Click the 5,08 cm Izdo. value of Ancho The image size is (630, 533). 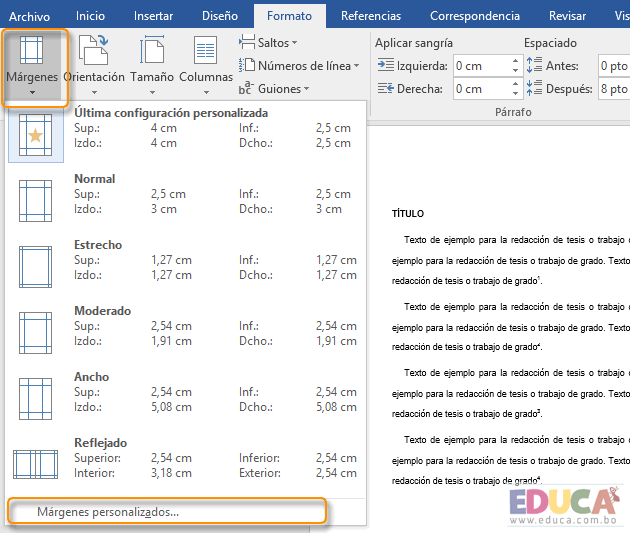(x=171, y=407)
